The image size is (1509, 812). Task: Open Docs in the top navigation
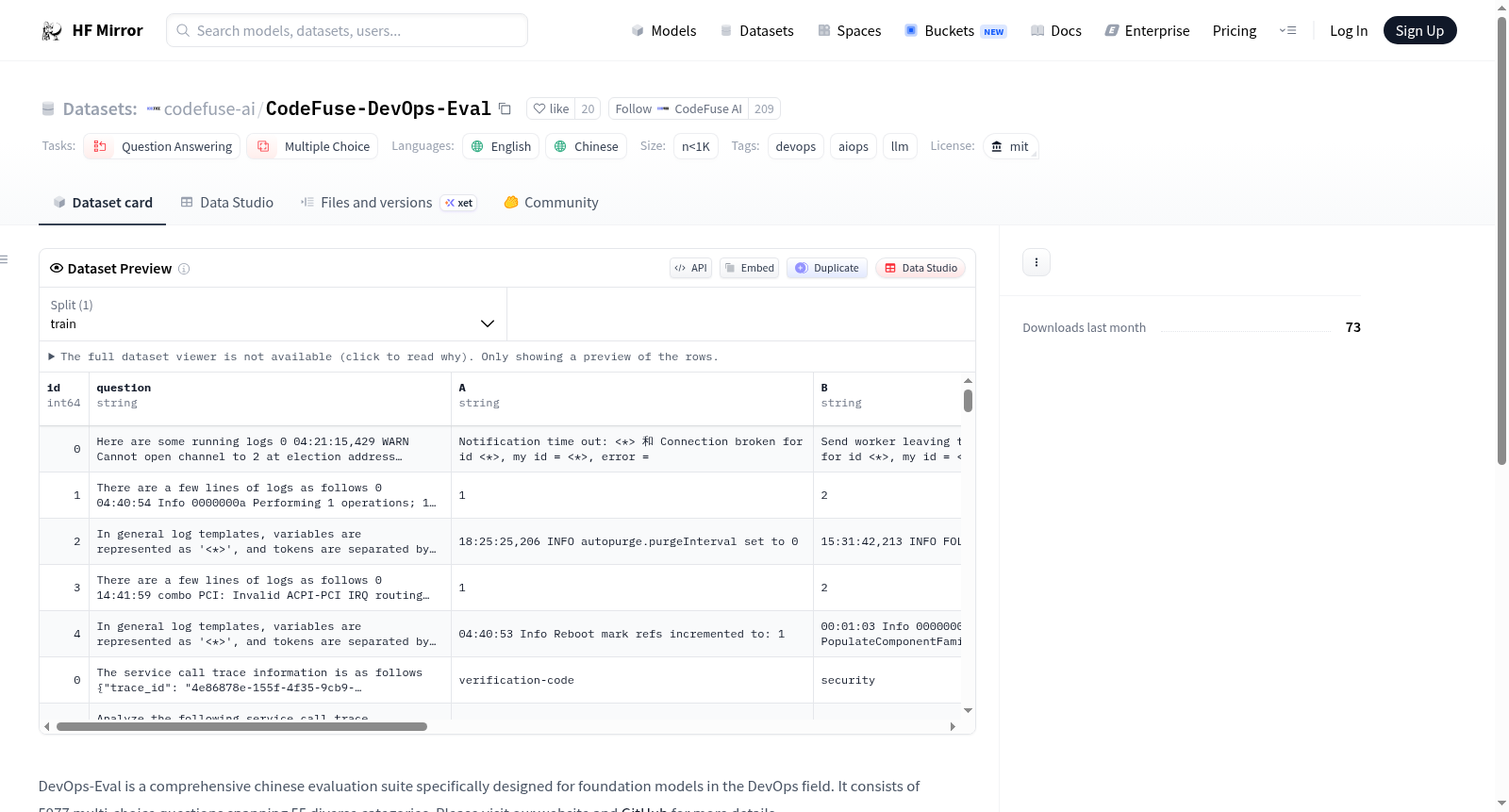1055,31
